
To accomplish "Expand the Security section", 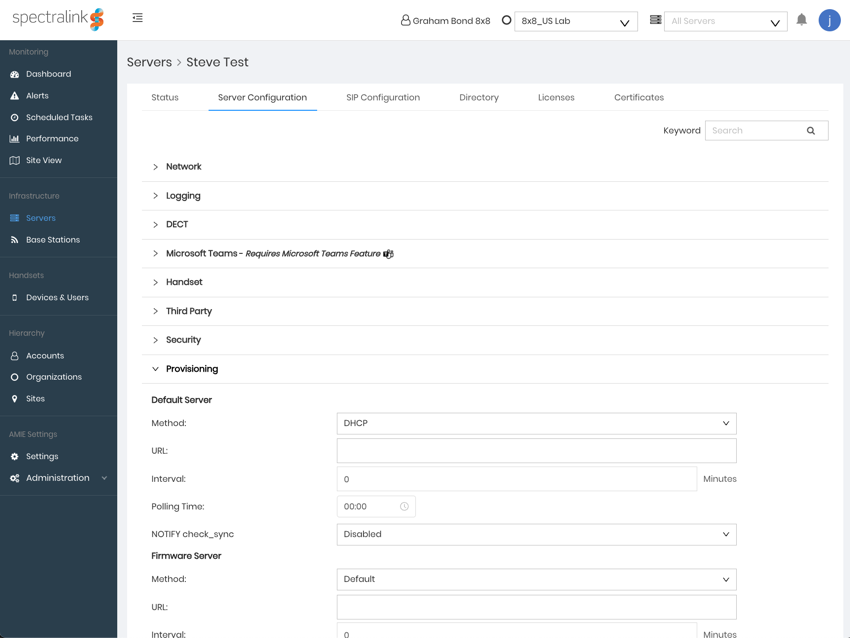I will (183, 340).
